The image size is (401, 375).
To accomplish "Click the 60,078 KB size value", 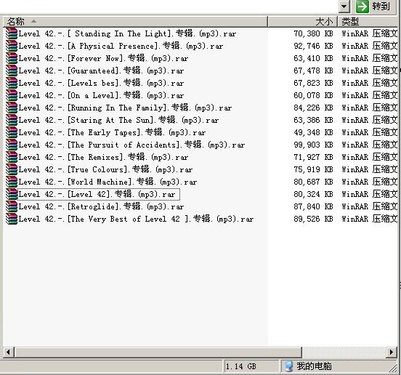I will [x=313, y=95].
